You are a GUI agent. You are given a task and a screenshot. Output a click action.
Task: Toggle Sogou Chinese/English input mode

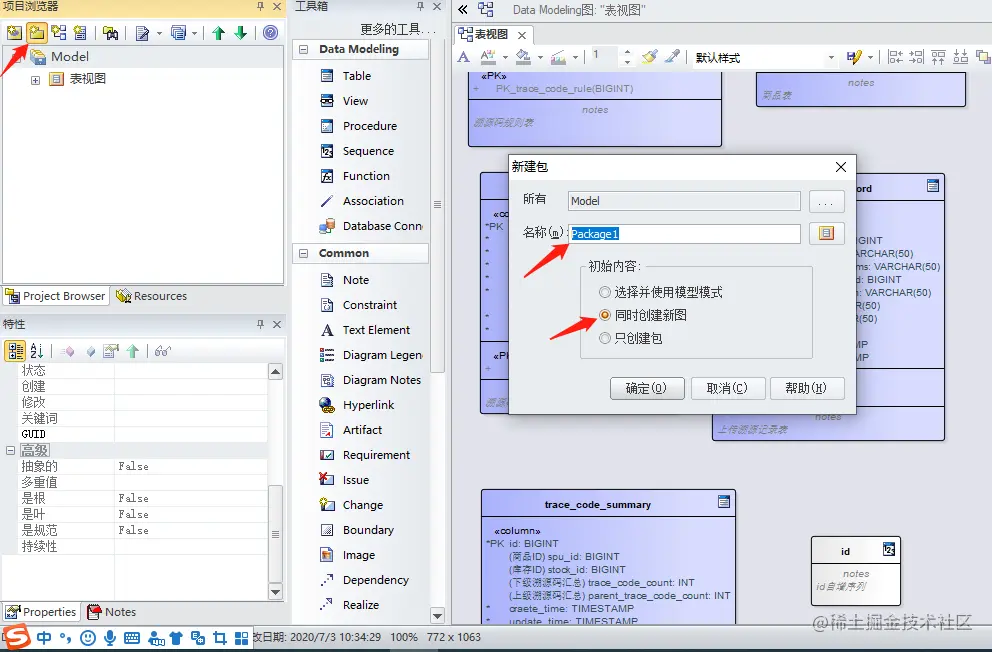pyautogui.click(x=44, y=637)
